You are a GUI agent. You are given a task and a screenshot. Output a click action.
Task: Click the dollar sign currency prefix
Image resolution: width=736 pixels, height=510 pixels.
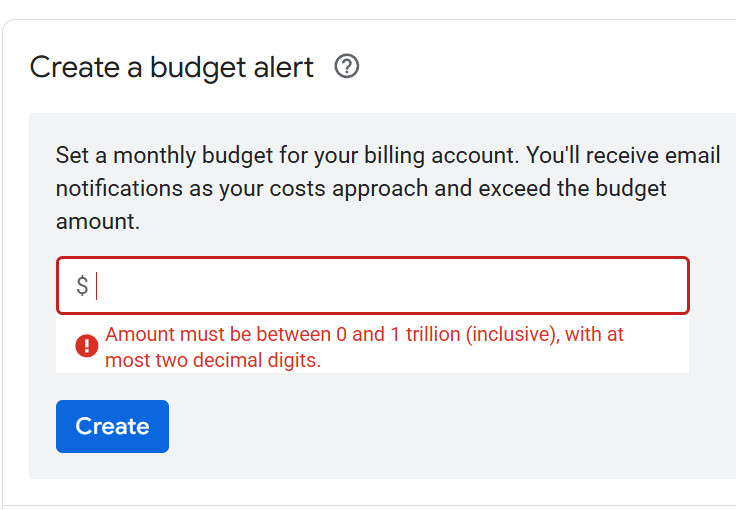point(82,285)
